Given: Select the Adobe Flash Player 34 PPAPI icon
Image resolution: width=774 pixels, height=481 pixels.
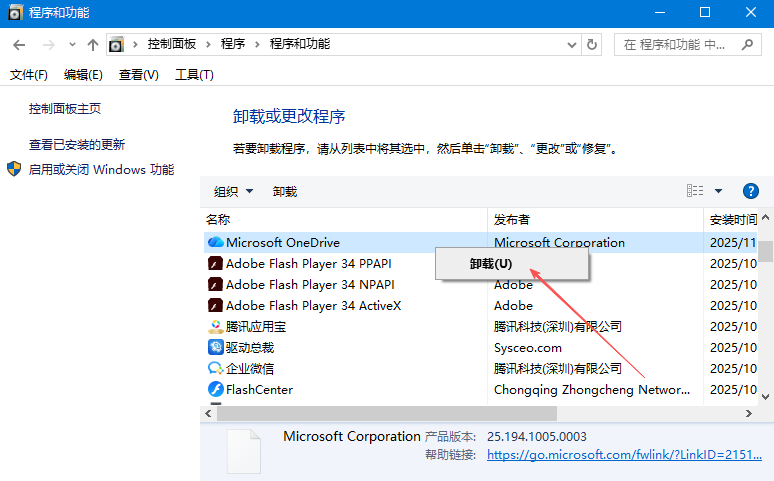Looking at the screenshot, I should [x=215, y=264].
